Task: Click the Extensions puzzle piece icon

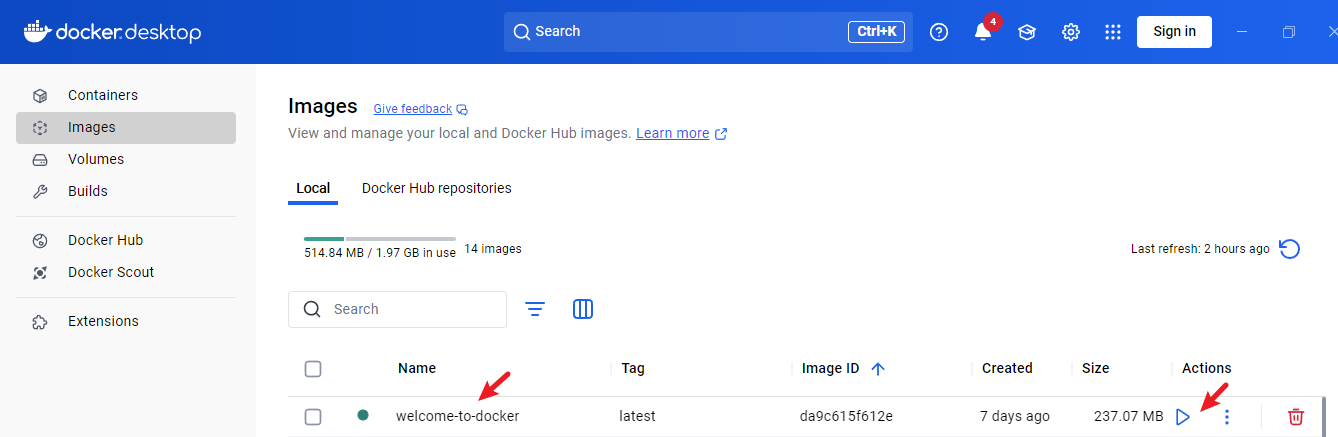Action: click(40, 322)
